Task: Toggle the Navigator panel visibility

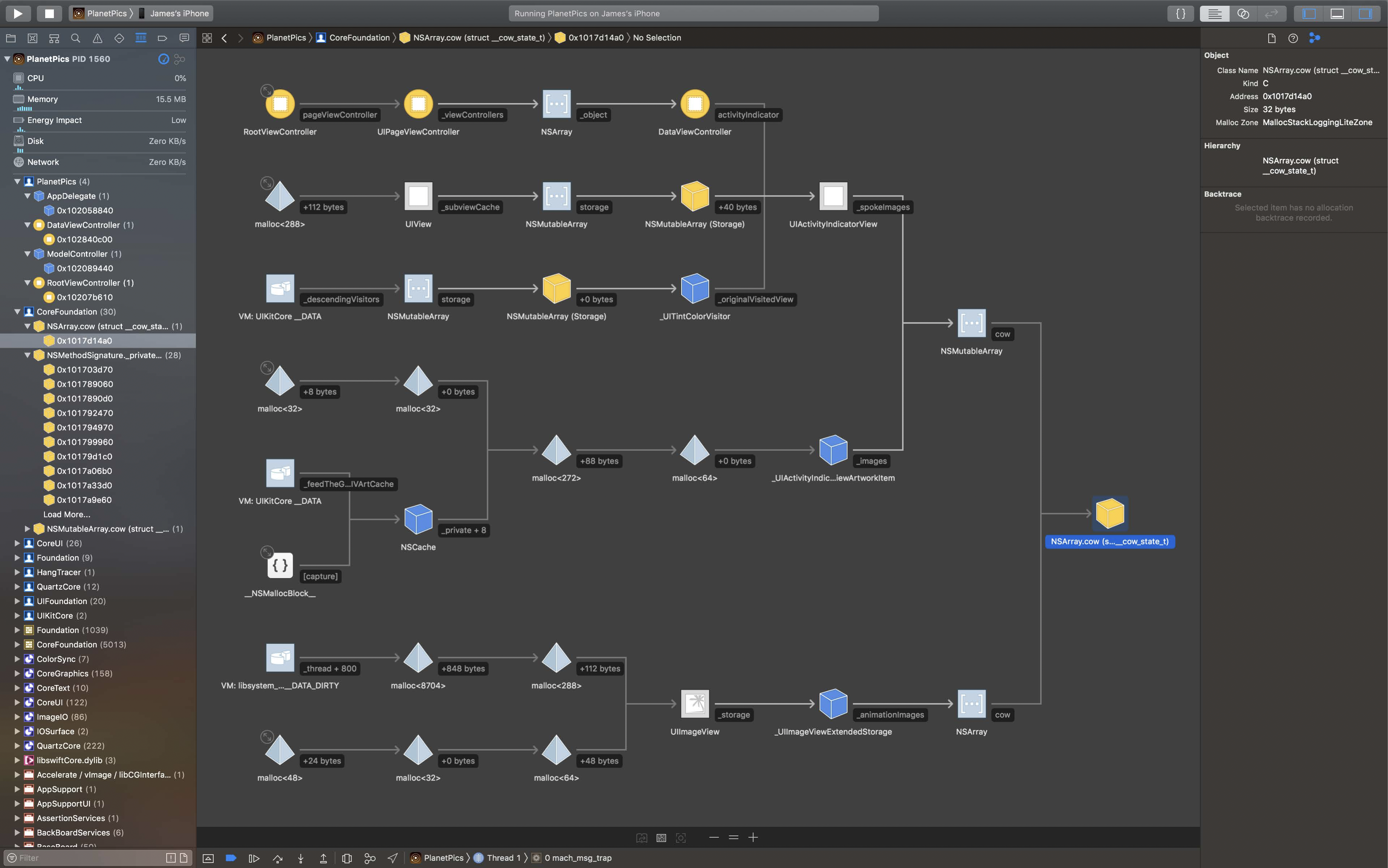Action: (x=1309, y=13)
